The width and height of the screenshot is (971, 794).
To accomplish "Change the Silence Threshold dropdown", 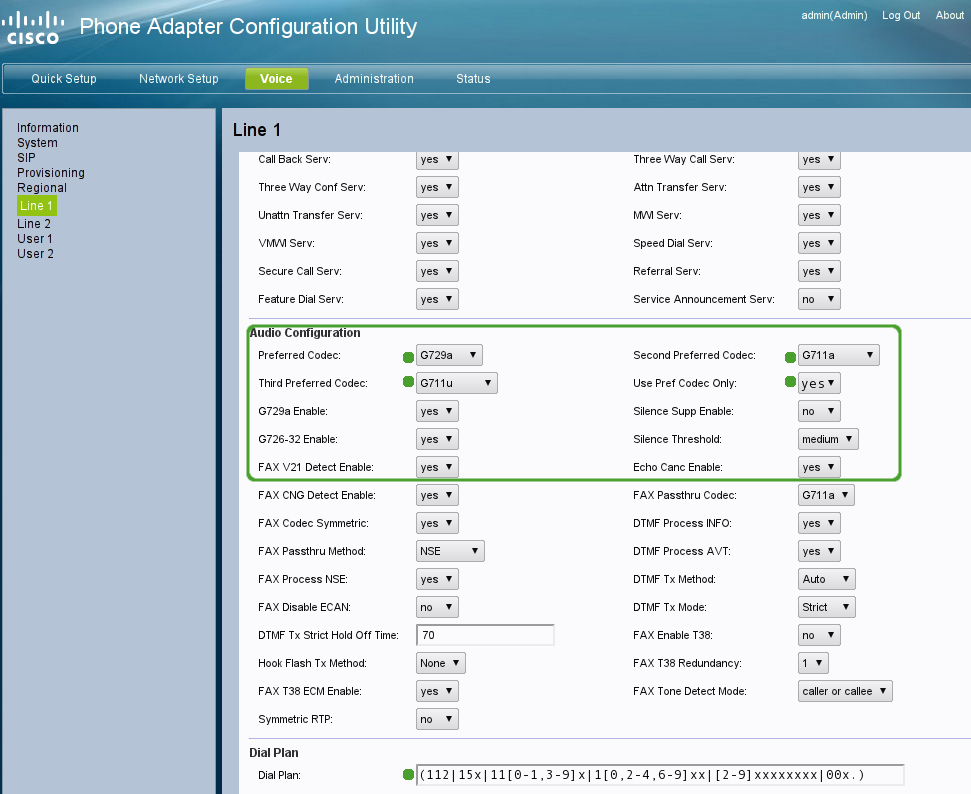I will [x=828, y=439].
